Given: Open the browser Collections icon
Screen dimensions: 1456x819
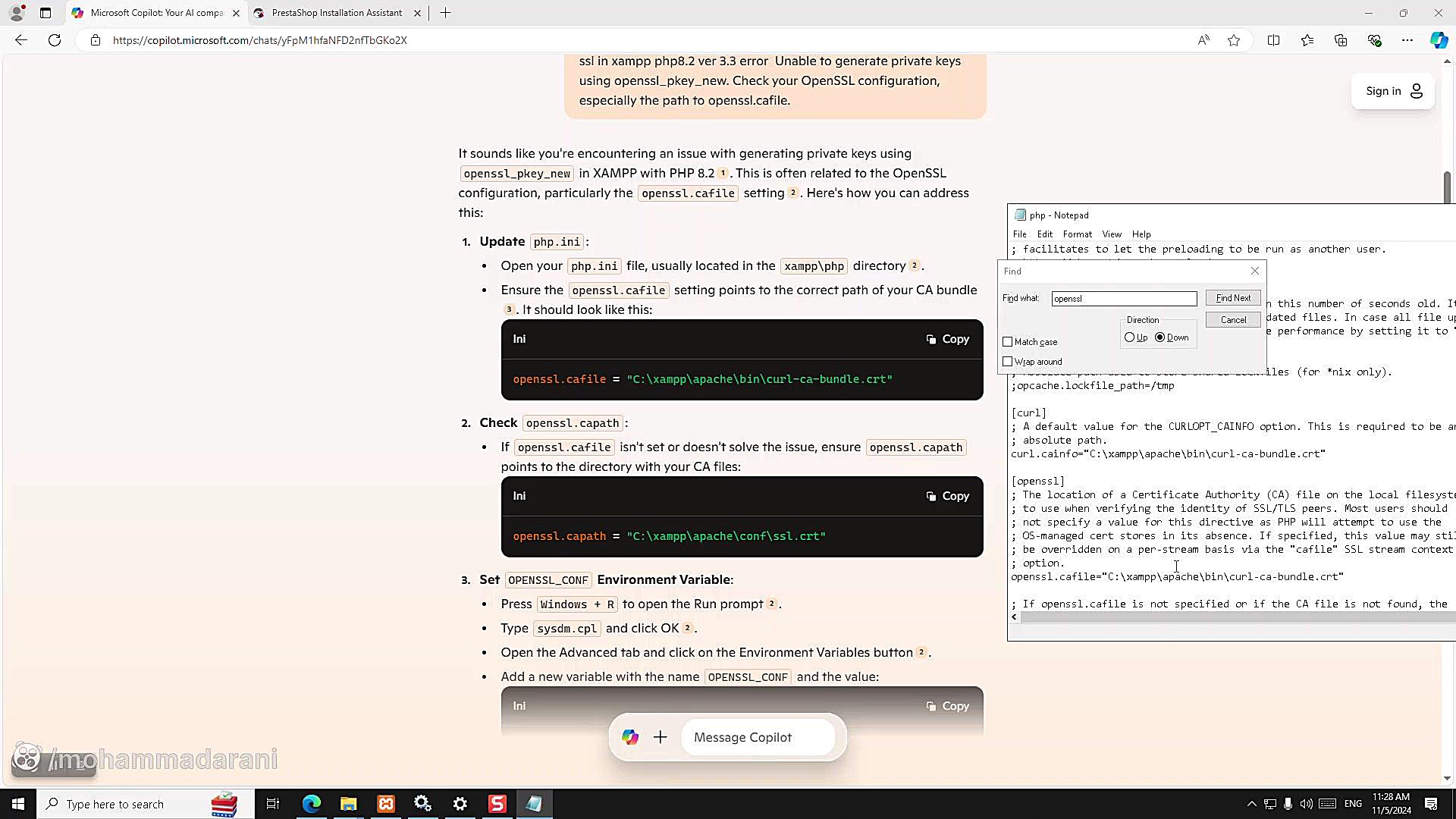Looking at the screenshot, I should [x=1341, y=40].
